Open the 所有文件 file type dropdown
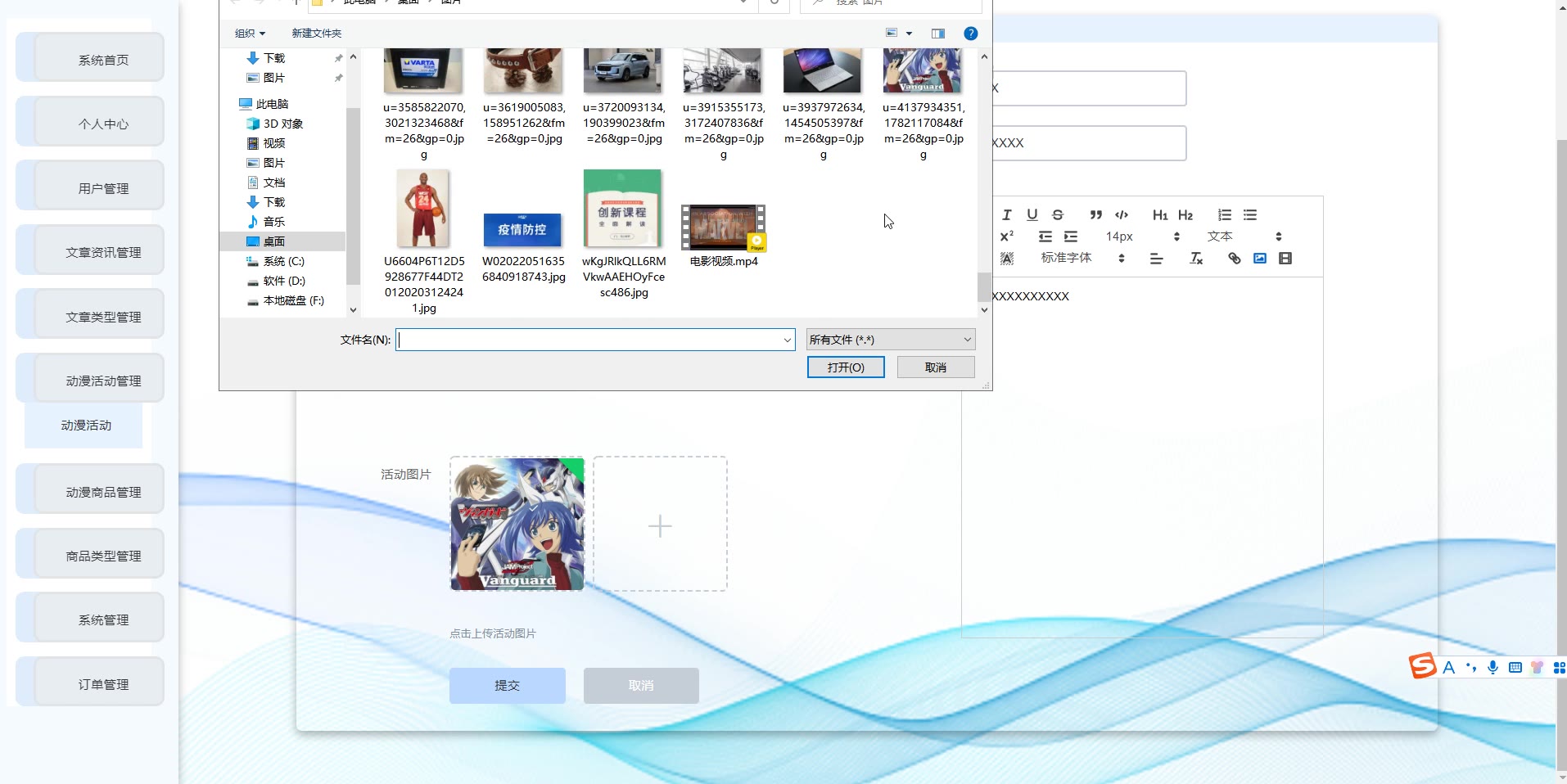This screenshot has width=1567, height=784. tap(890, 340)
